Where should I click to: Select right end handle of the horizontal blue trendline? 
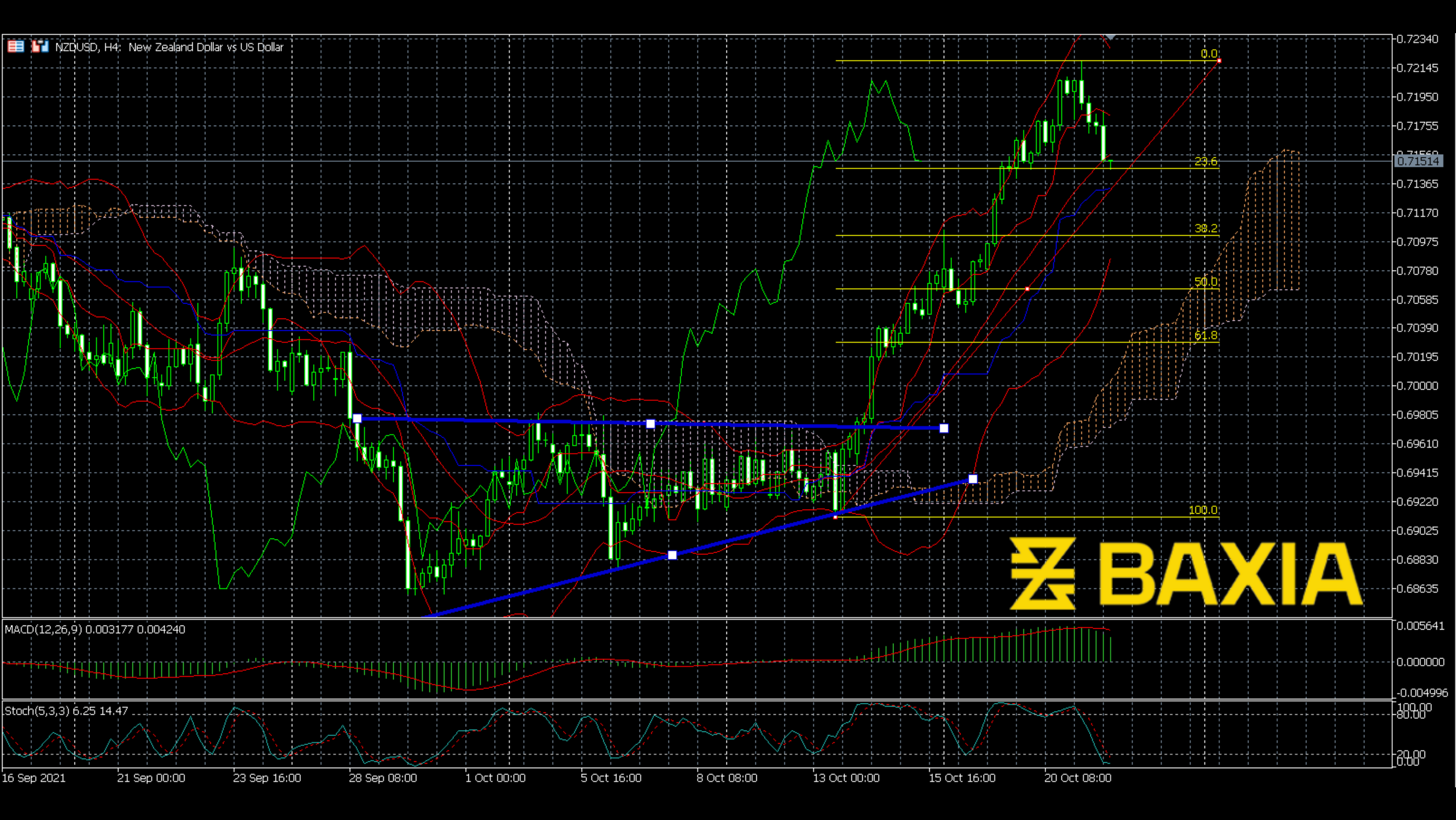pyautogui.click(x=944, y=428)
